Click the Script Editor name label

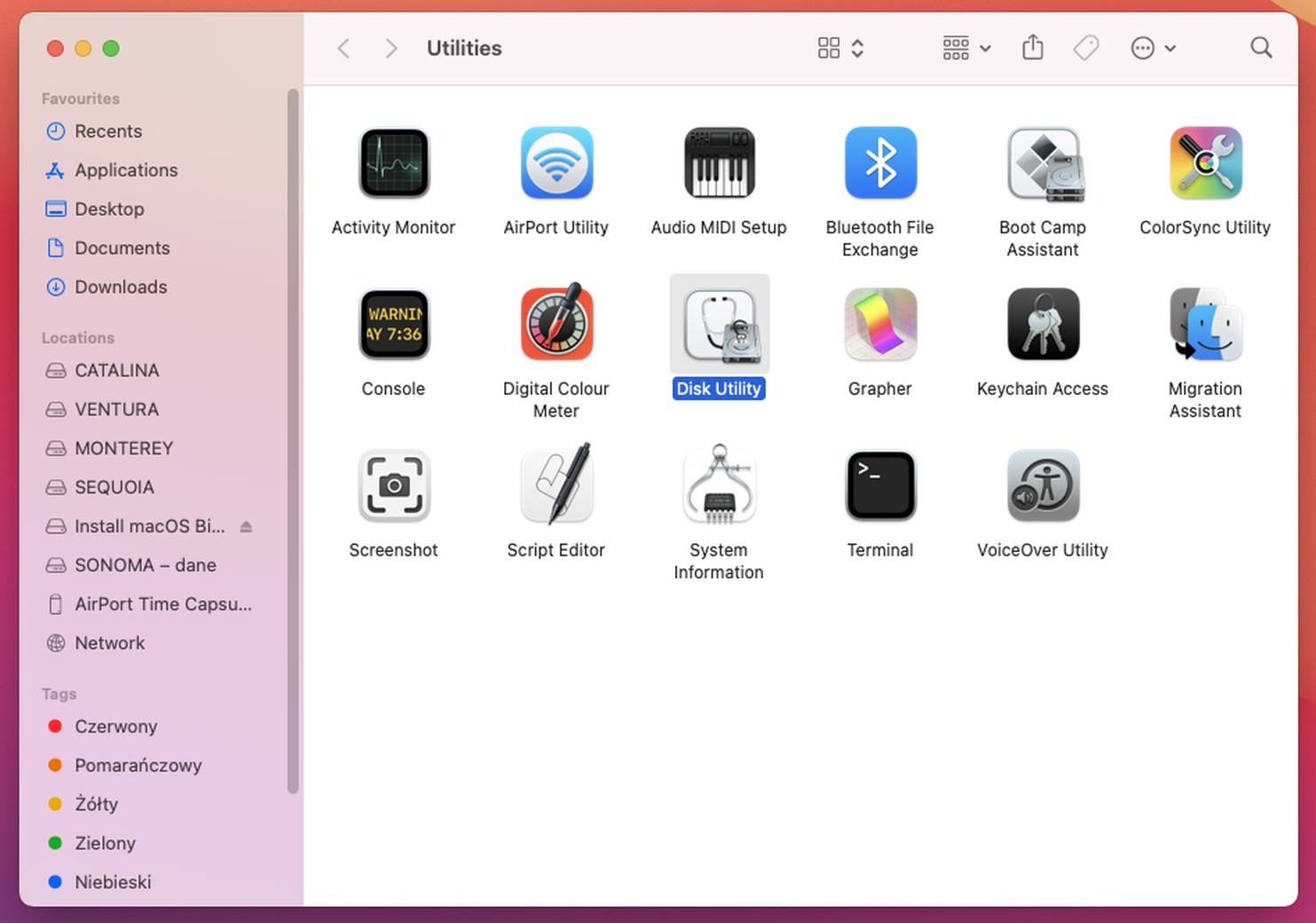click(556, 550)
